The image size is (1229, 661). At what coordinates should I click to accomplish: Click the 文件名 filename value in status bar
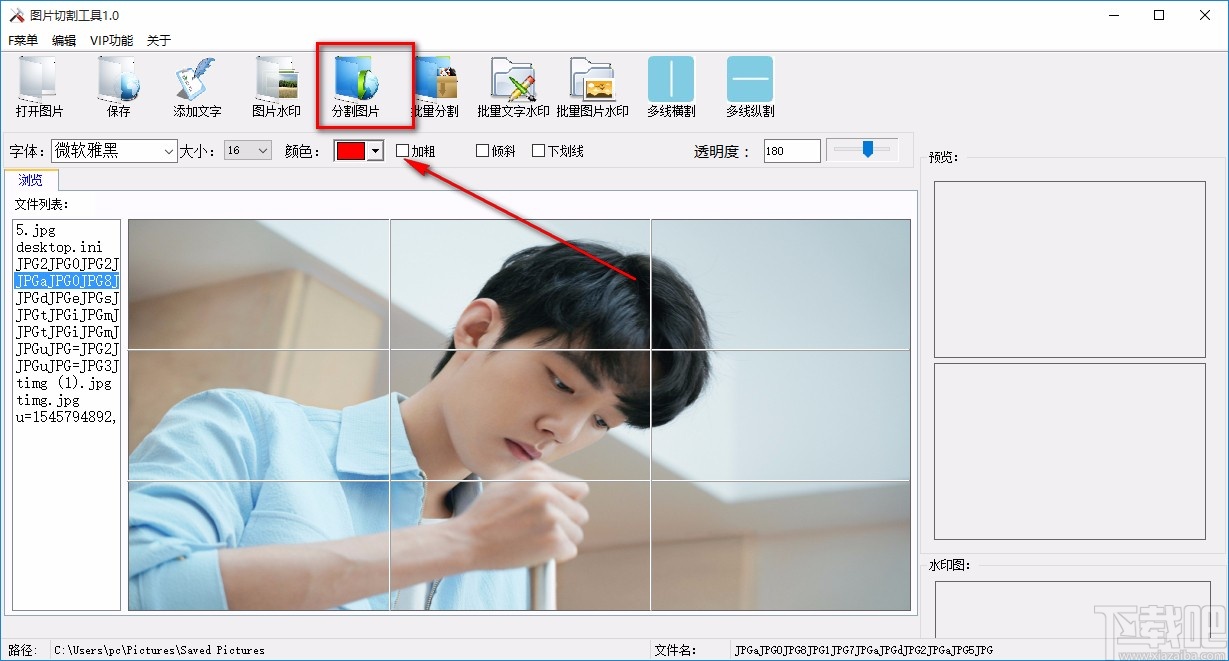click(863, 650)
